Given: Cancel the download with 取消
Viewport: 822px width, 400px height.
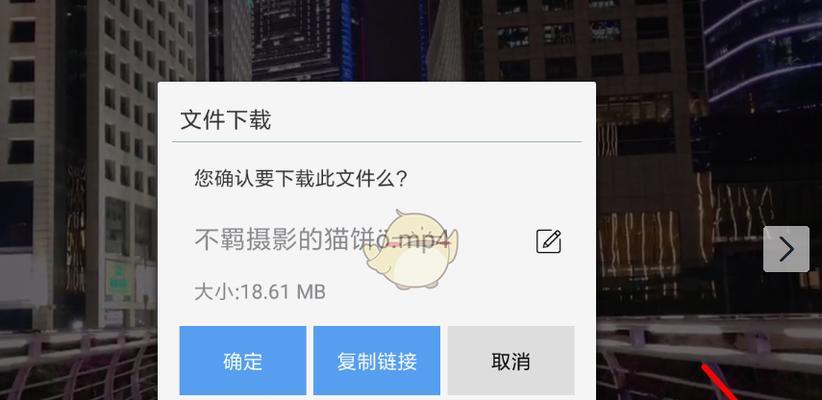Looking at the screenshot, I should tap(511, 361).
